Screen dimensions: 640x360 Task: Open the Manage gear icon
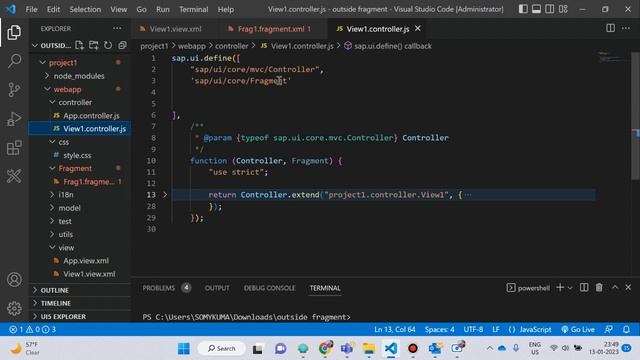pos(14,308)
